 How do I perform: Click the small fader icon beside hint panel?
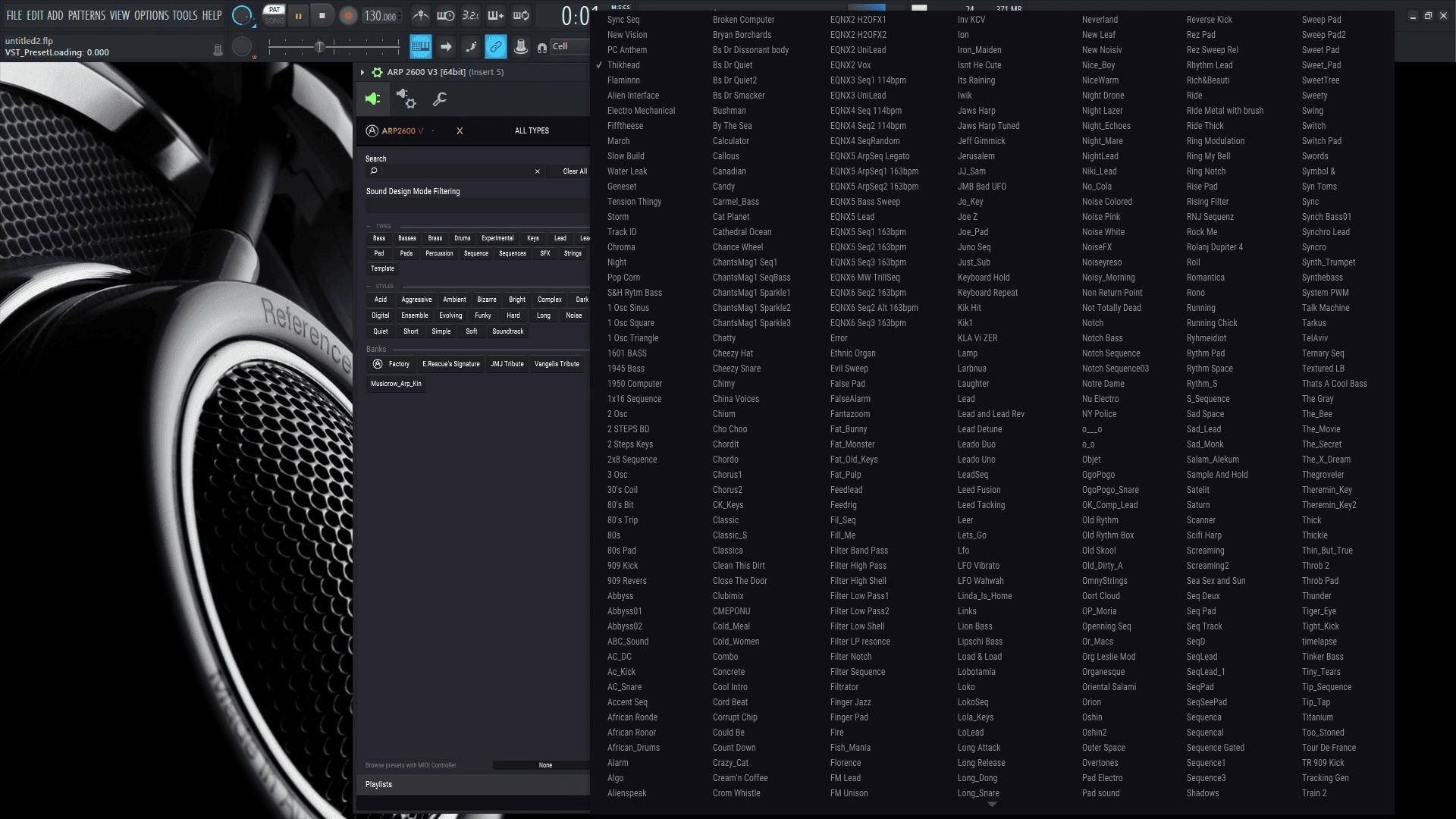tap(218, 50)
